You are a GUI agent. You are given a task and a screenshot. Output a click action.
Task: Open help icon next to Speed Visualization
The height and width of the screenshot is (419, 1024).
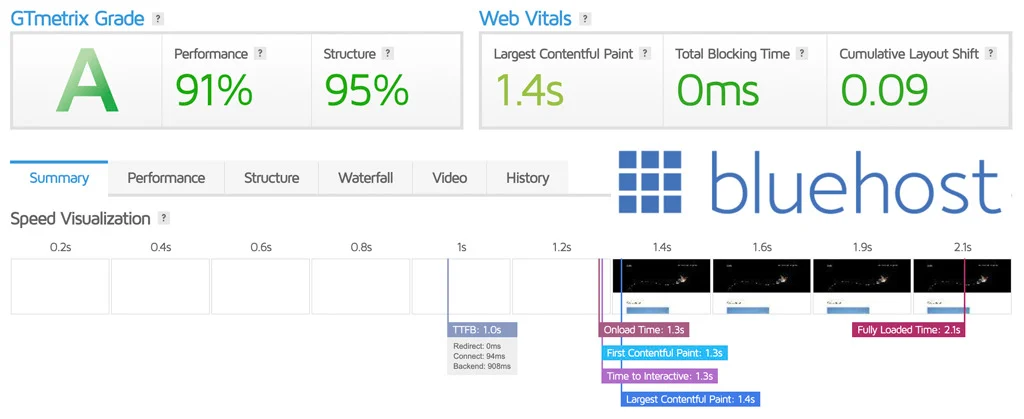(x=164, y=218)
